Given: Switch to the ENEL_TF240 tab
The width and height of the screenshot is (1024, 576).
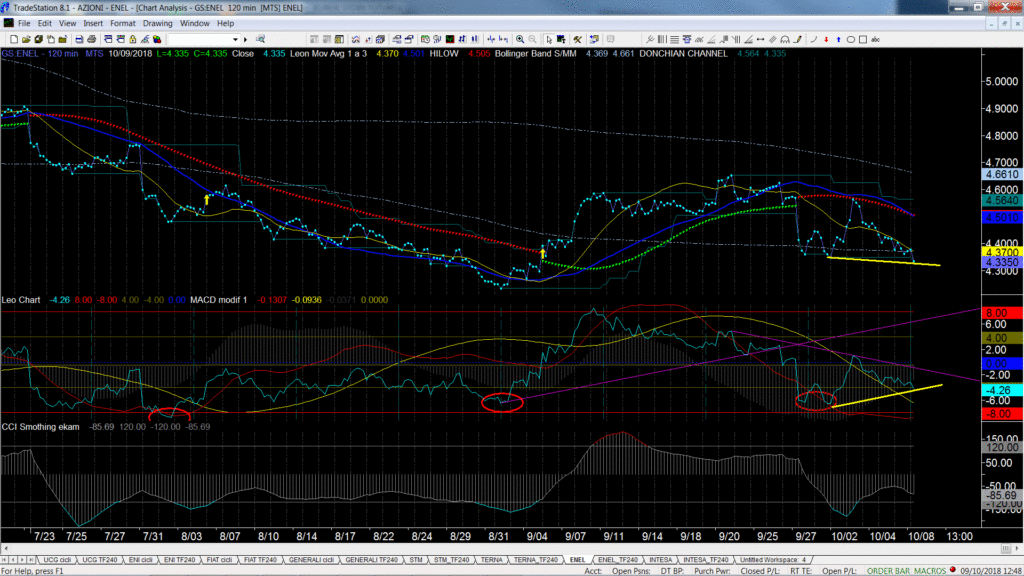Looking at the screenshot, I should click(x=618, y=560).
